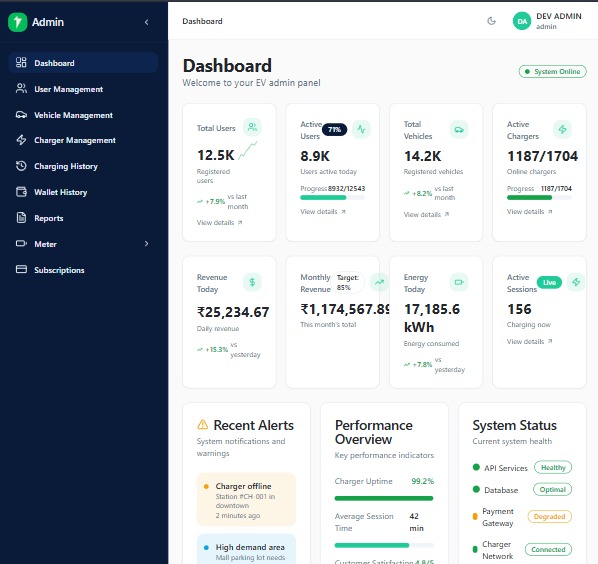Viewport: 598px width, 564px height.
Task: Click the Subscriptions card icon
Action: click(x=21, y=270)
